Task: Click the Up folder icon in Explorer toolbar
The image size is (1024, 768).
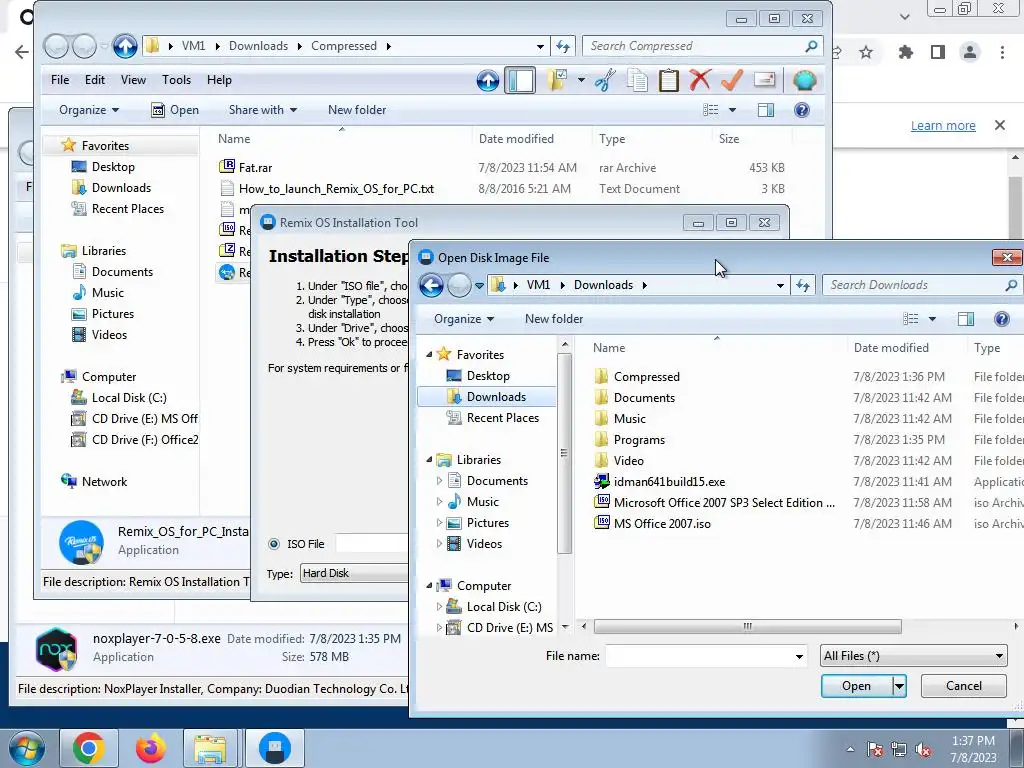Action: pos(488,80)
